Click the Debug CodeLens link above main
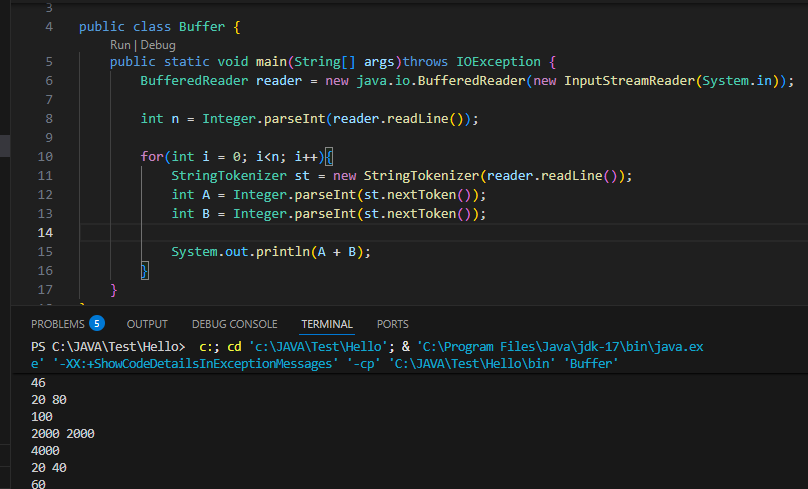This screenshot has width=808, height=489. 158,45
